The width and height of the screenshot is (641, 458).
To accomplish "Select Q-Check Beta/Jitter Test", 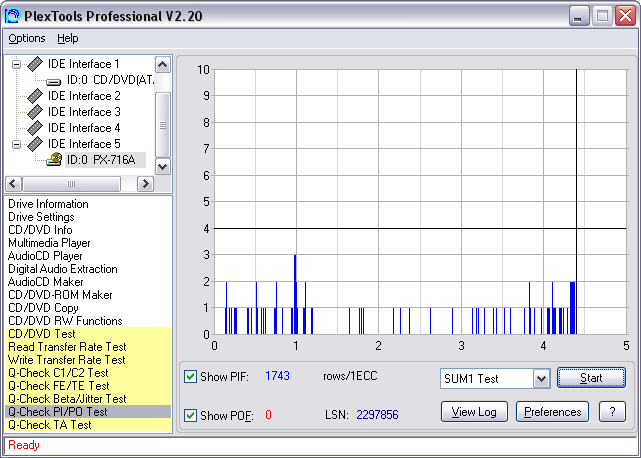I will [x=88, y=399].
